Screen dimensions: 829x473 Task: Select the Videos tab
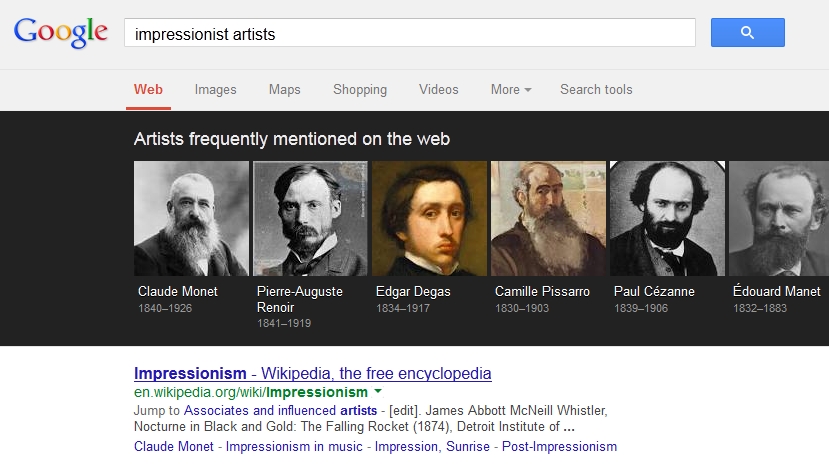click(x=438, y=90)
